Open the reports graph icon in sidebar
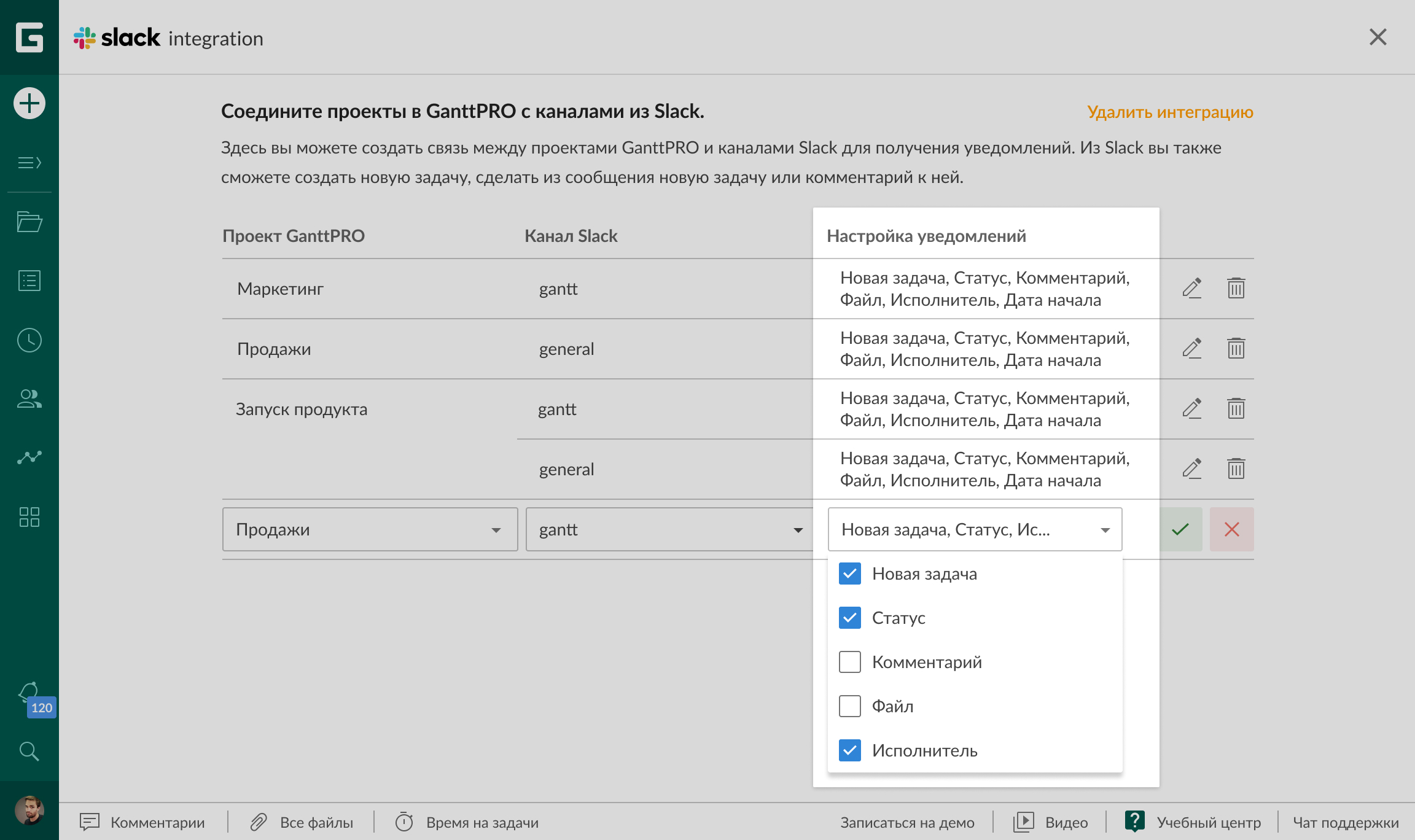Viewport: 1415px width, 840px height. [x=29, y=457]
